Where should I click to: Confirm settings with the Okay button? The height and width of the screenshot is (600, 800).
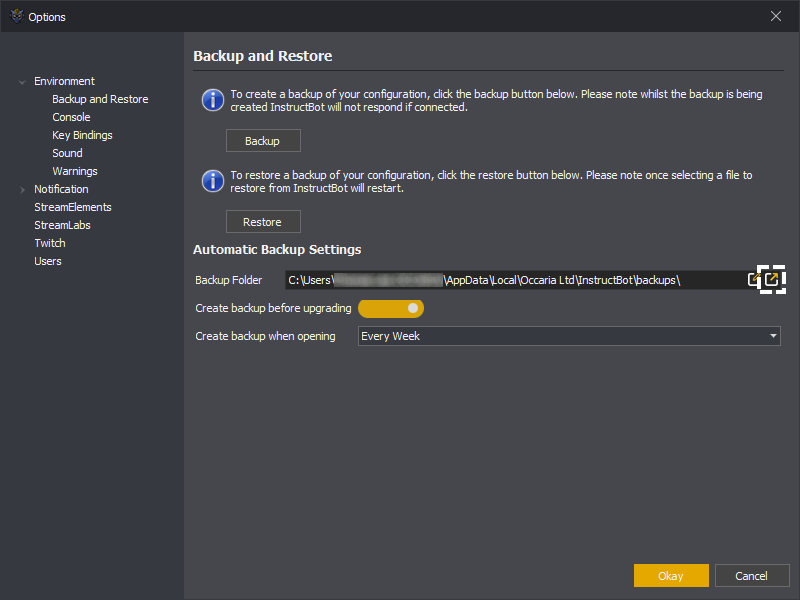(671, 575)
